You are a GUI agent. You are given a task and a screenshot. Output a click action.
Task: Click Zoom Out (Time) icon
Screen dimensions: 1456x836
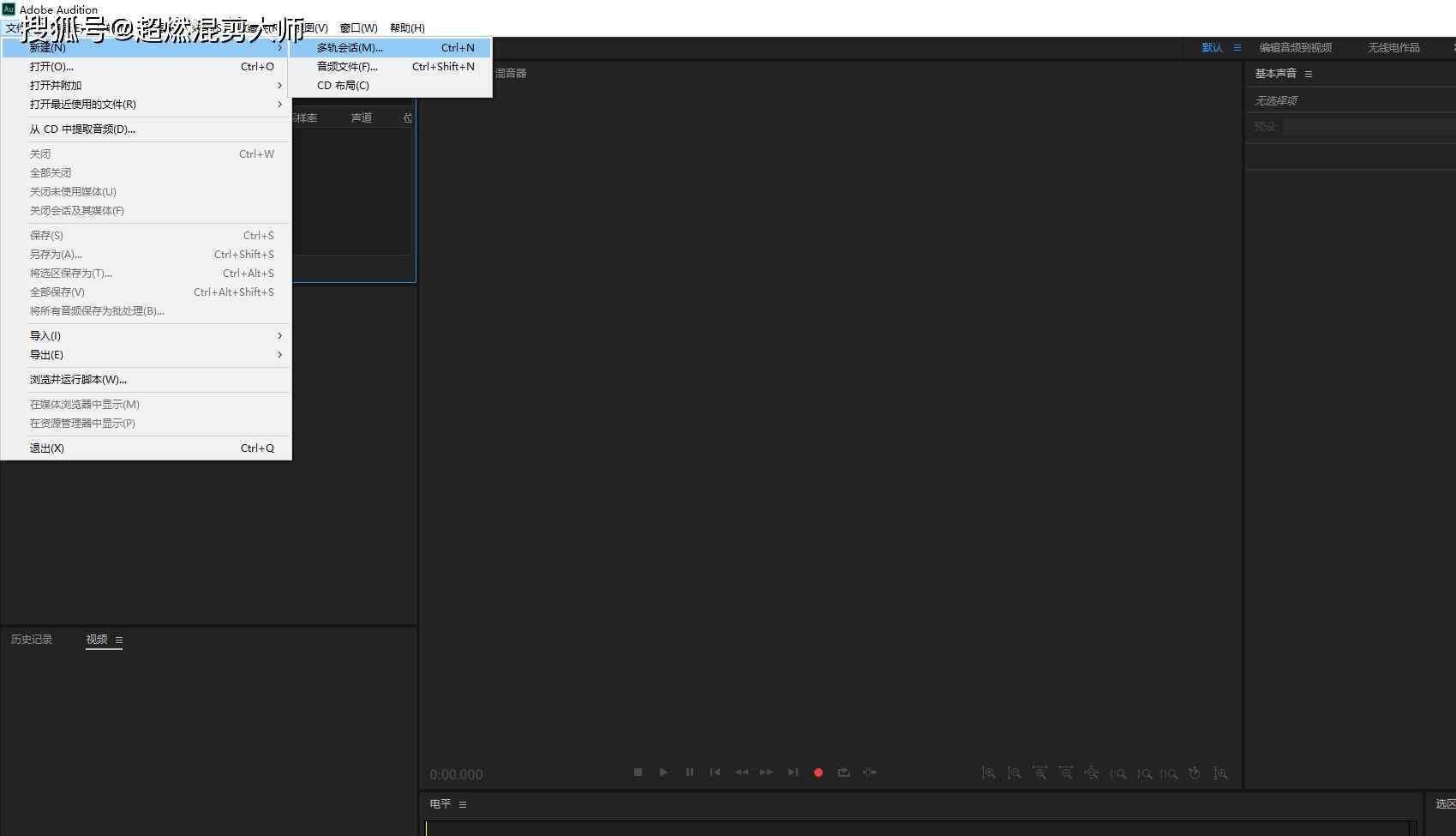tap(1065, 773)
